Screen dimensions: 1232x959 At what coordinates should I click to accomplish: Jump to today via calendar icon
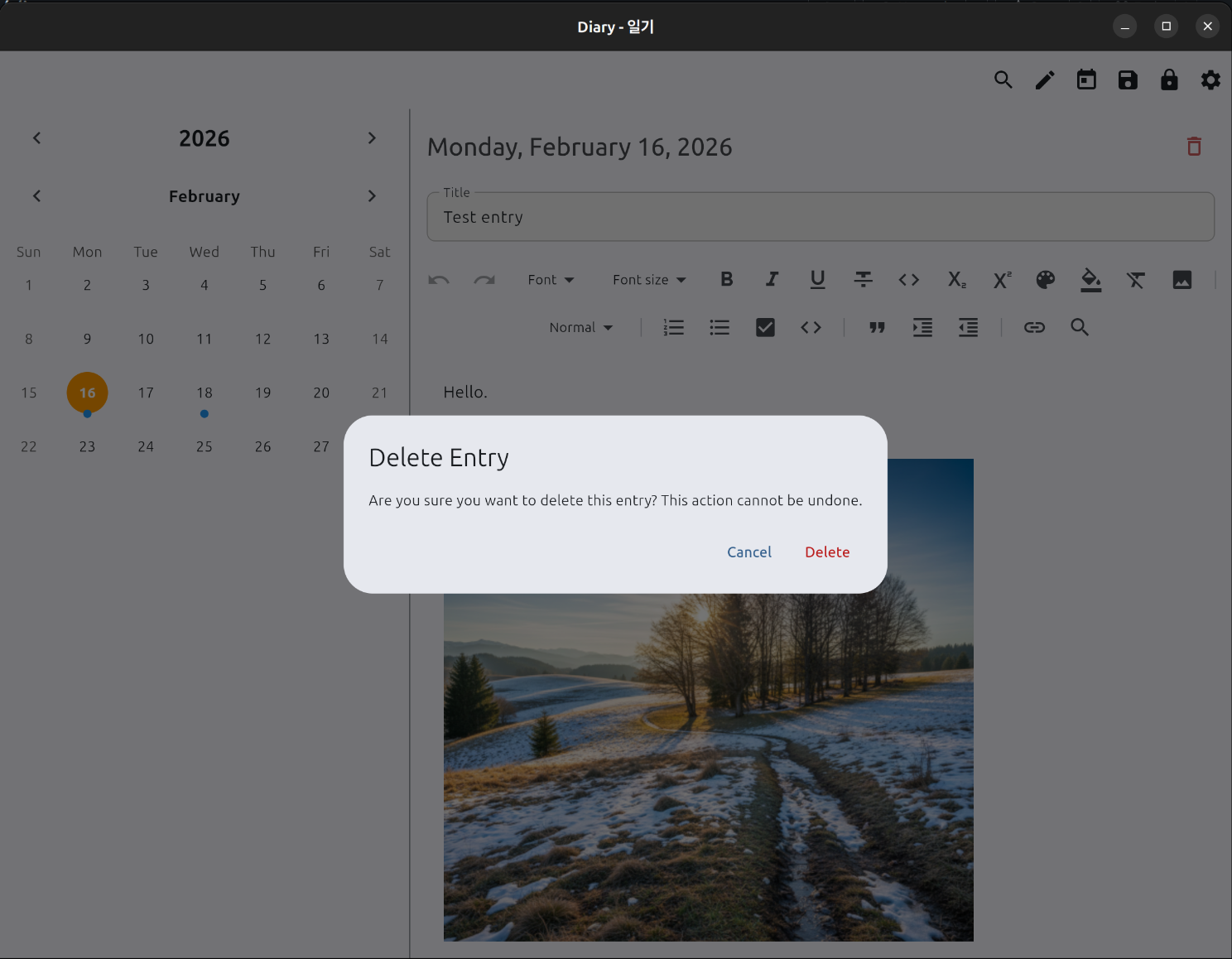pyautogui.click(x=1086, y=80)
